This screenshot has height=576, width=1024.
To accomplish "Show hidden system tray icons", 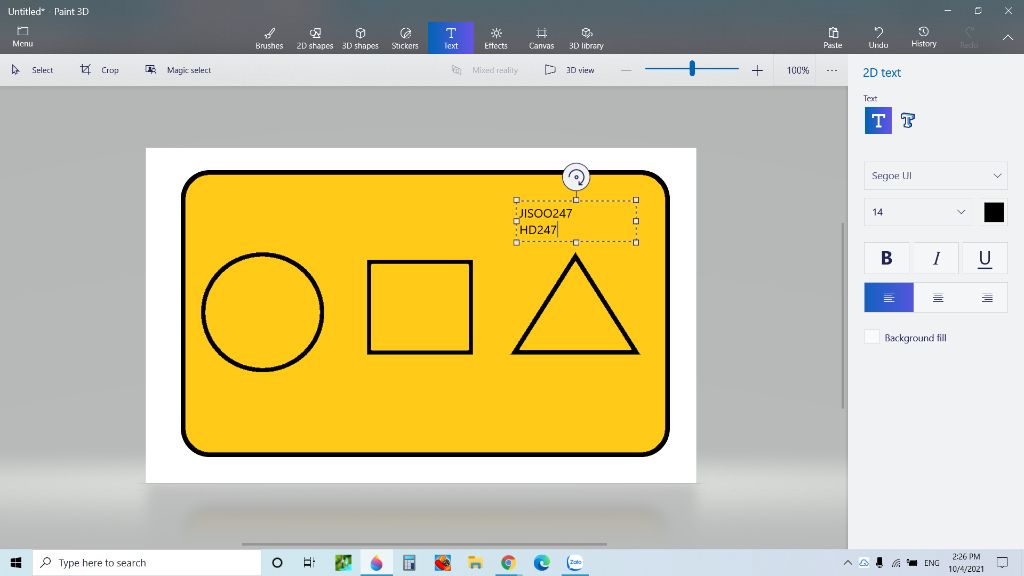I will point(848,562).
